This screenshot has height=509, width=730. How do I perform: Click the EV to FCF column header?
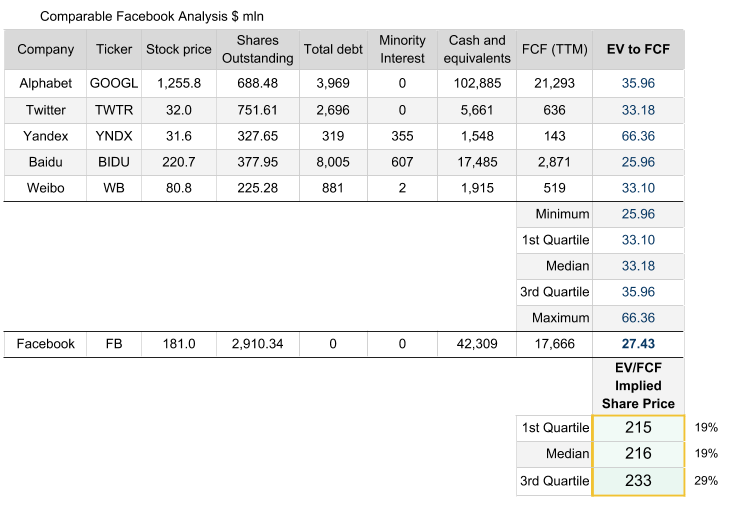click(x=637, y=49)
